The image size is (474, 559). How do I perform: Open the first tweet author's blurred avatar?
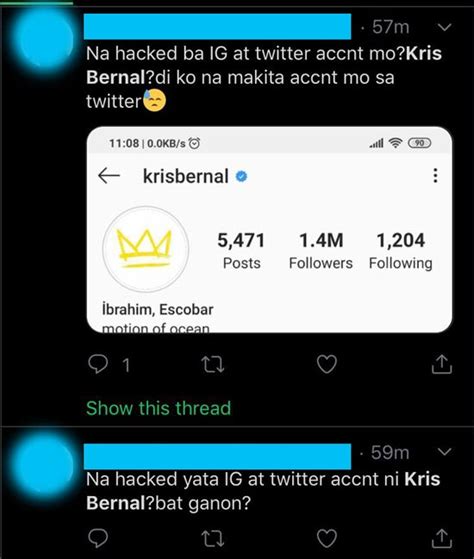[43, 39]
